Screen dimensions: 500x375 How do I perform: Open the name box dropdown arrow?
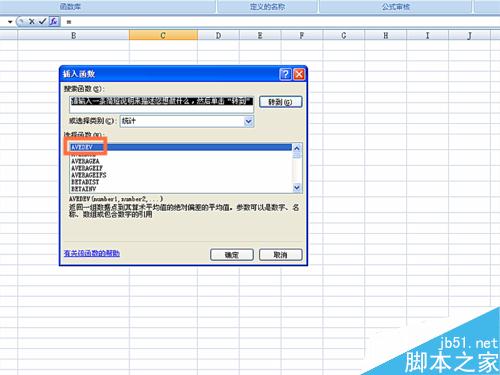tap(10, 22)
